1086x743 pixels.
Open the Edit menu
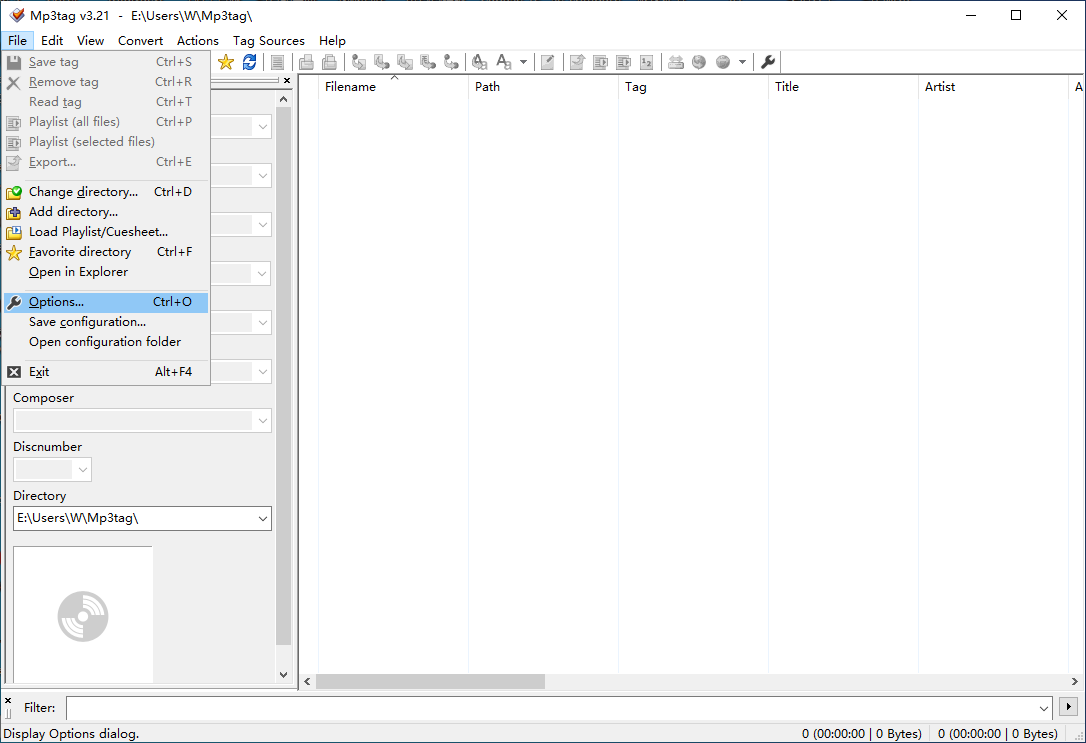(x=52, y=41)
